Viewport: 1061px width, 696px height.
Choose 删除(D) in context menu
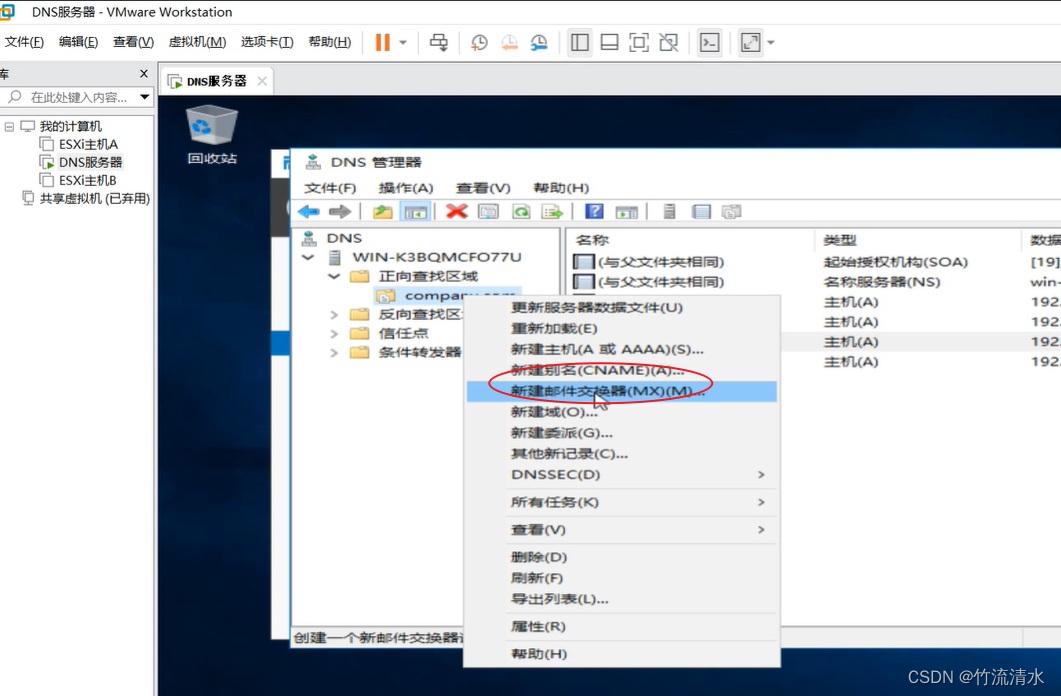point(622,557)
